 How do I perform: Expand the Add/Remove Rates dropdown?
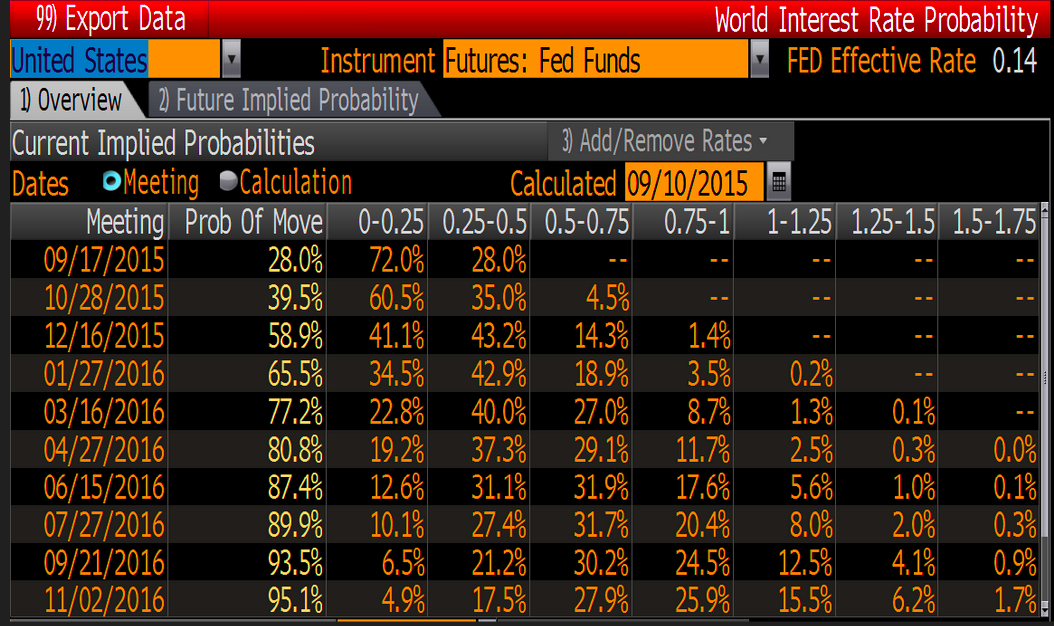pos(671,141)
